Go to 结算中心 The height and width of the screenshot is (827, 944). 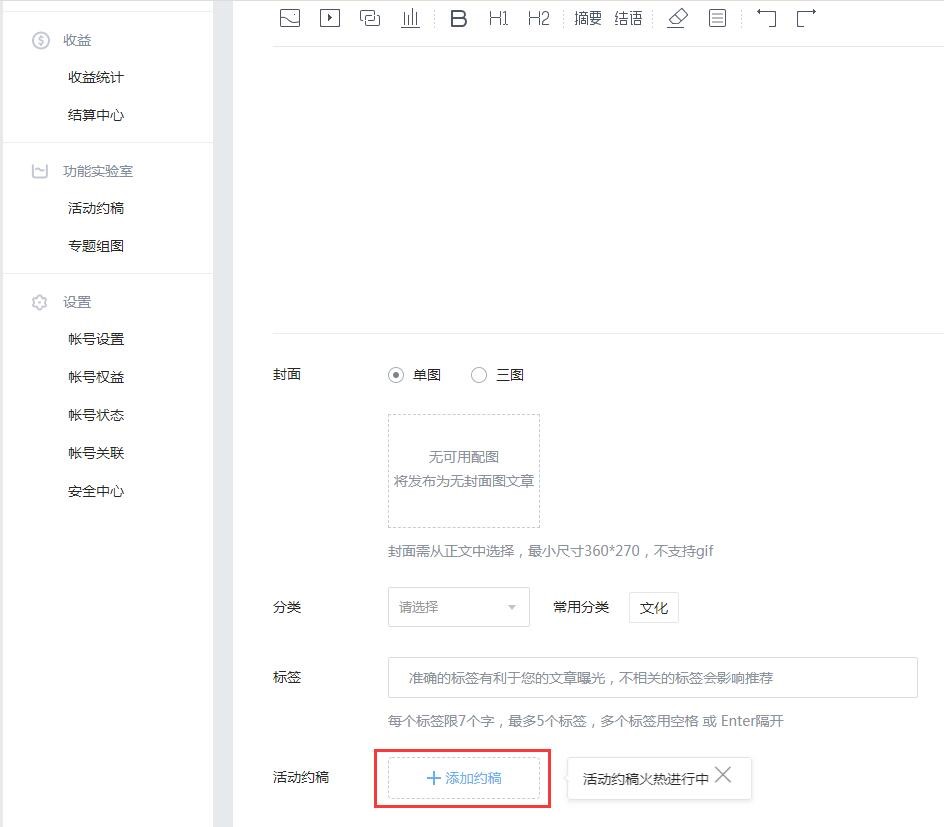point(96,115)
